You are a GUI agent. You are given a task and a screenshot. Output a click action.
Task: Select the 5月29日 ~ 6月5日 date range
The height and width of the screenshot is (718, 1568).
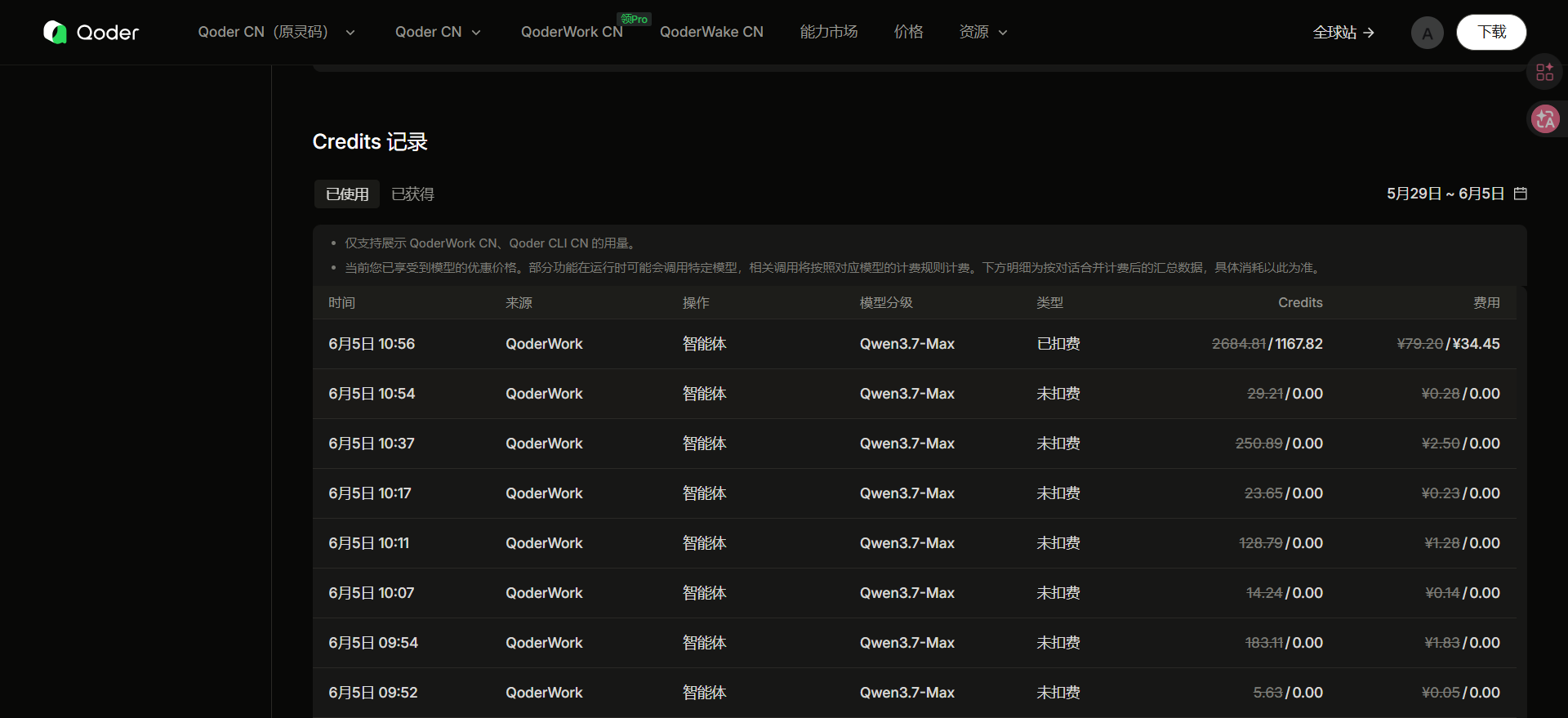(x=1445, y=194)
